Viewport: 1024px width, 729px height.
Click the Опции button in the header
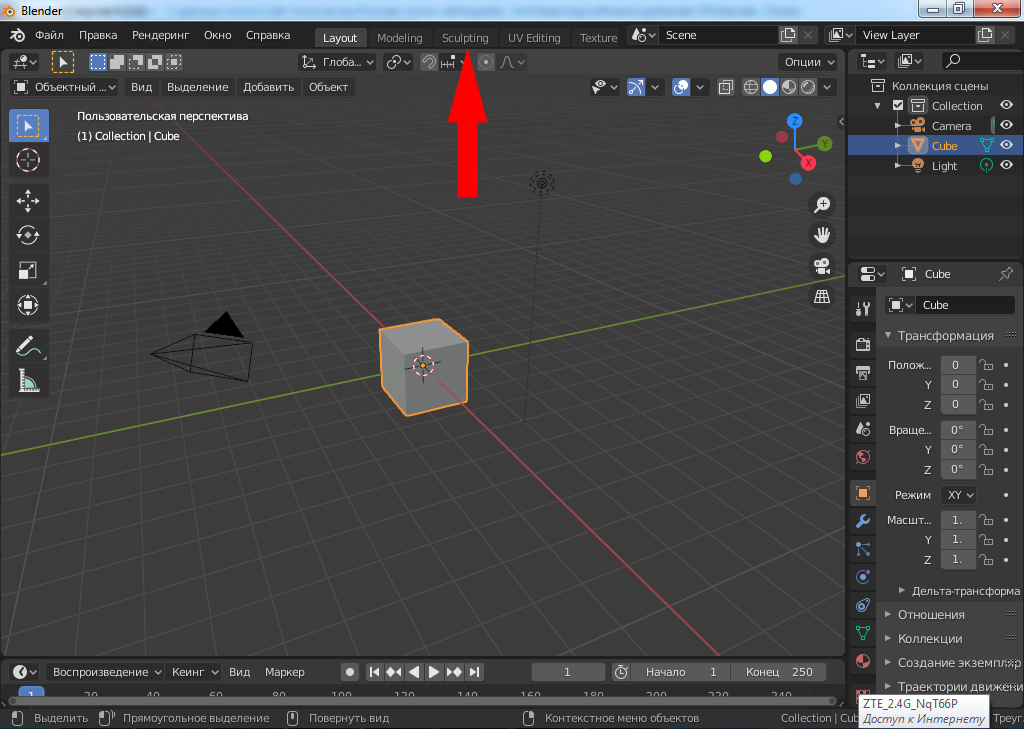click(808, 62)
